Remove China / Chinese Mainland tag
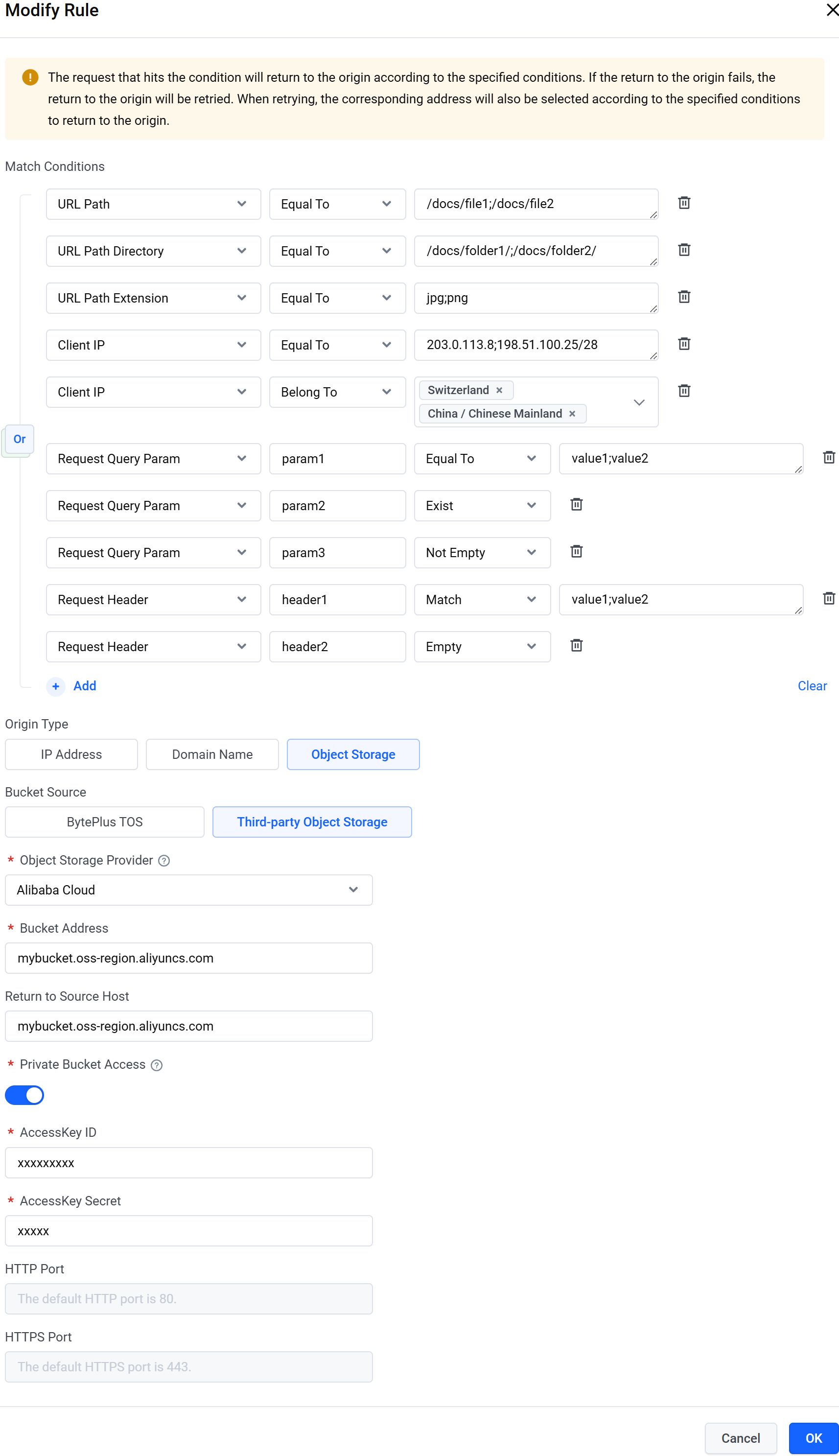This screenshot has width=839, height=1456. (572, 414)
